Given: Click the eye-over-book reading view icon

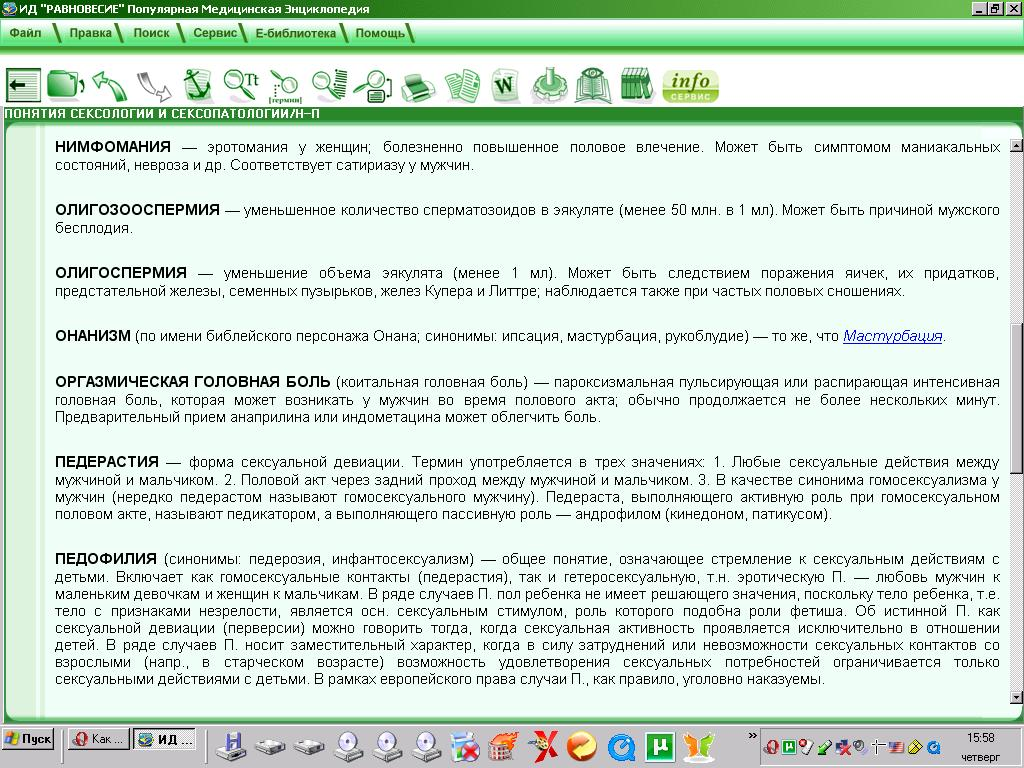Looking at the screenshot, I should pos(592,85).
